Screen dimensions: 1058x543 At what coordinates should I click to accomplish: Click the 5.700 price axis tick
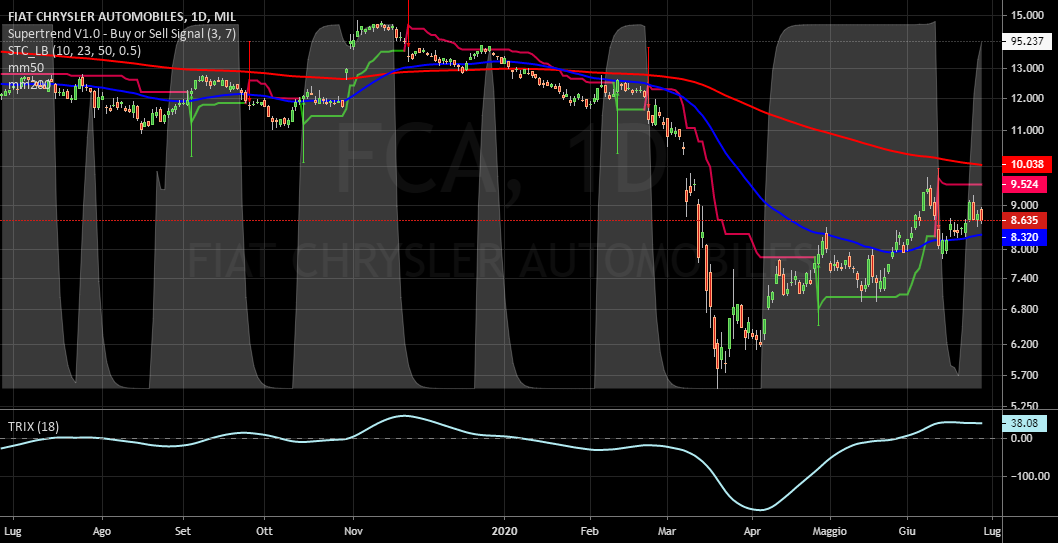[x=1024, y=376]
